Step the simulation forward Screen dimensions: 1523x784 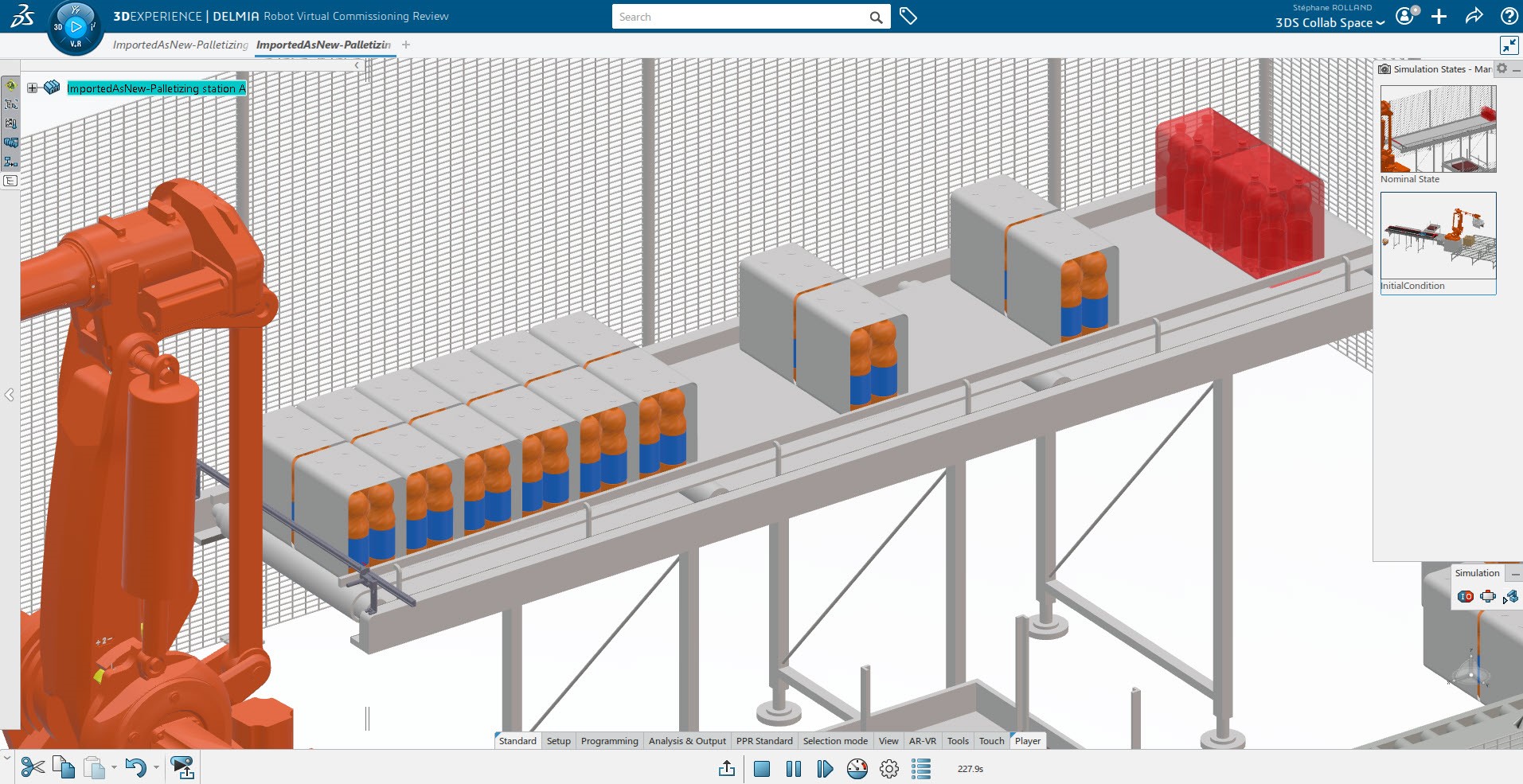[825, 769]
